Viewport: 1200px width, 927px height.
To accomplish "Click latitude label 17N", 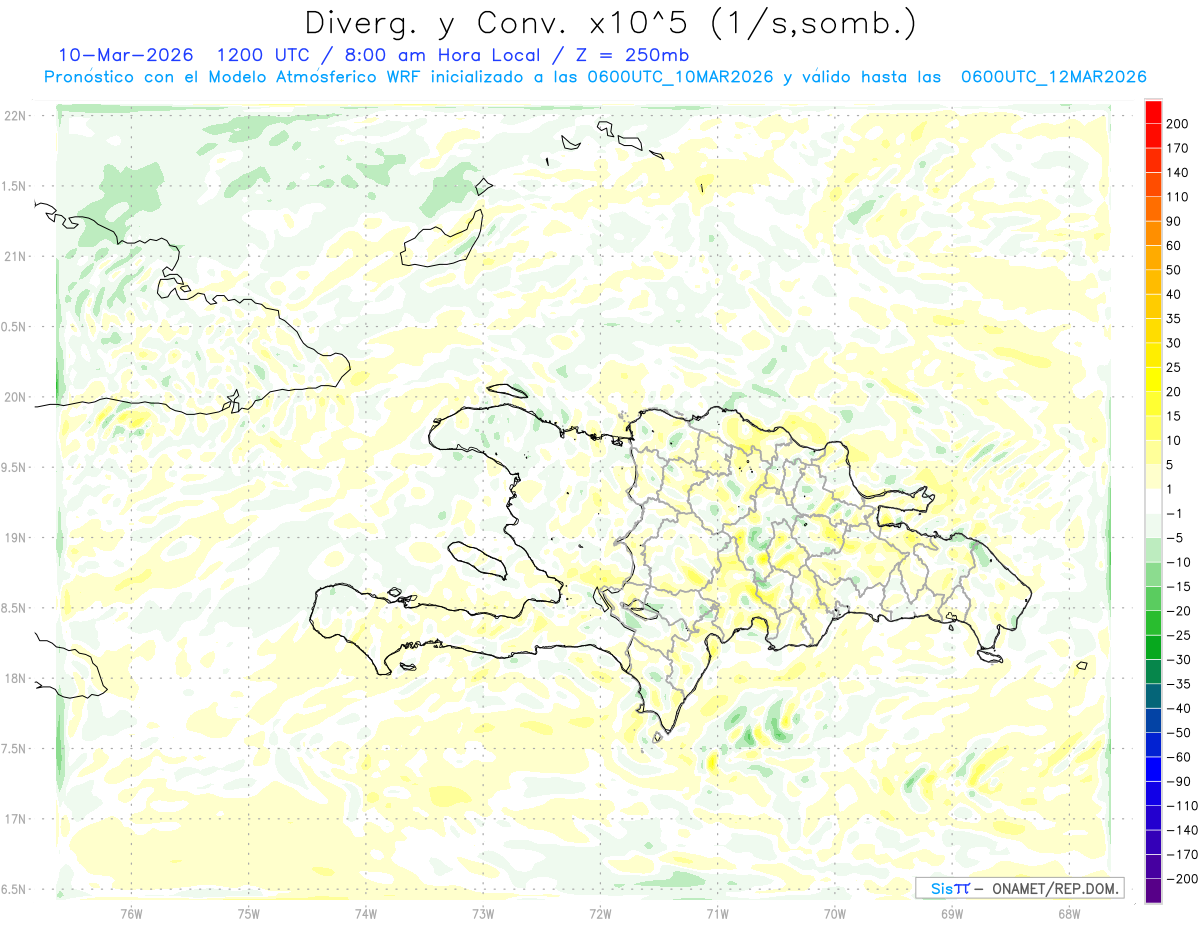I will click(x=15, y=819).
